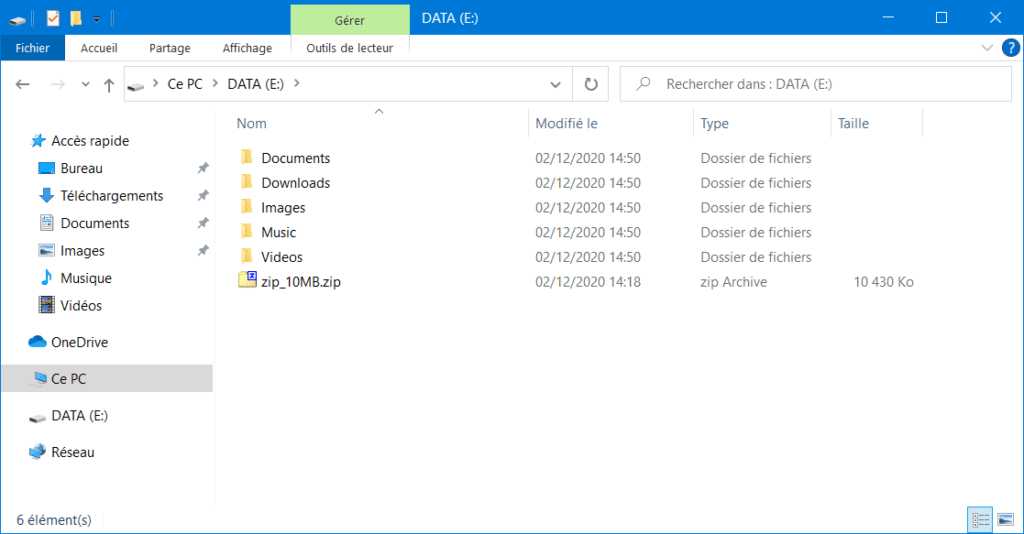The image size is (1024, 534).
Task: Click the Music folder name
Action: pos(278,232)
